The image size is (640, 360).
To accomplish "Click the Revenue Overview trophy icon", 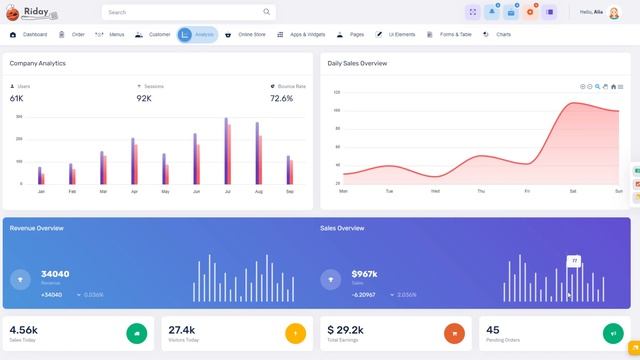I will tap(20, 280).
